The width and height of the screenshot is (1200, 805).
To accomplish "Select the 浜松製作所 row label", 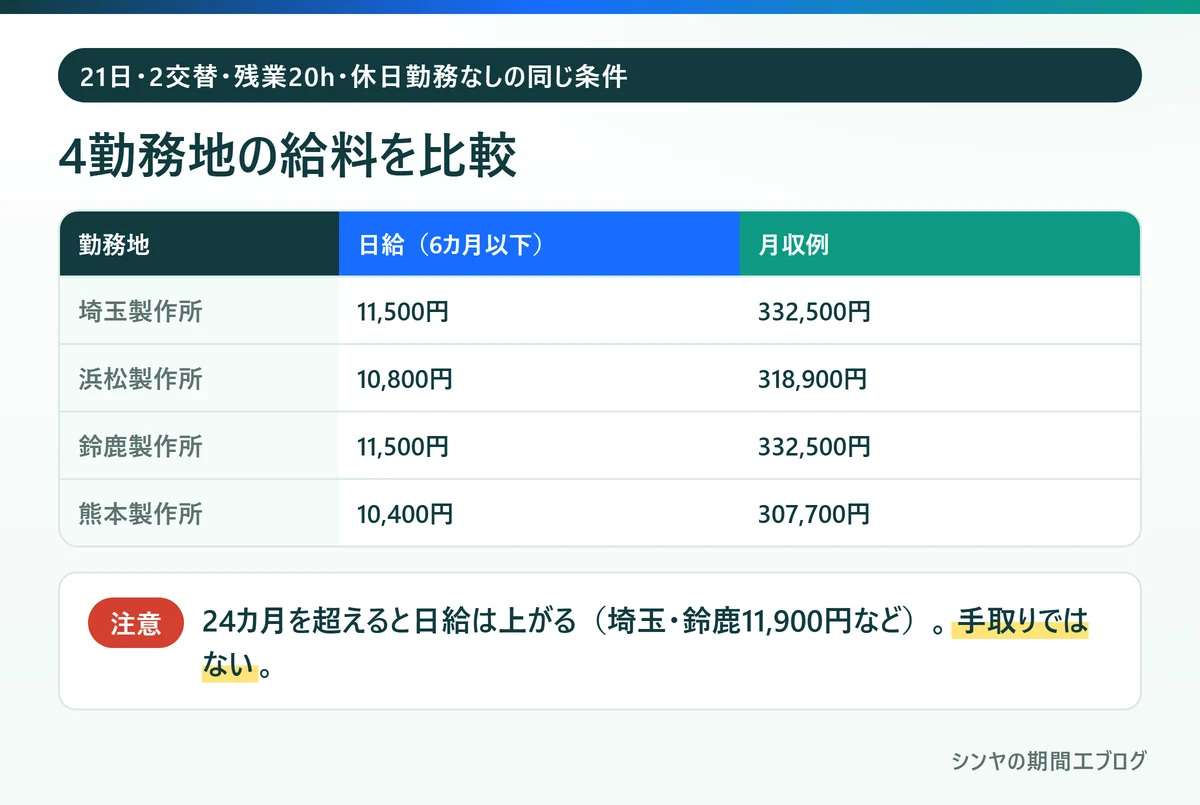I will (x=141, y=379).
